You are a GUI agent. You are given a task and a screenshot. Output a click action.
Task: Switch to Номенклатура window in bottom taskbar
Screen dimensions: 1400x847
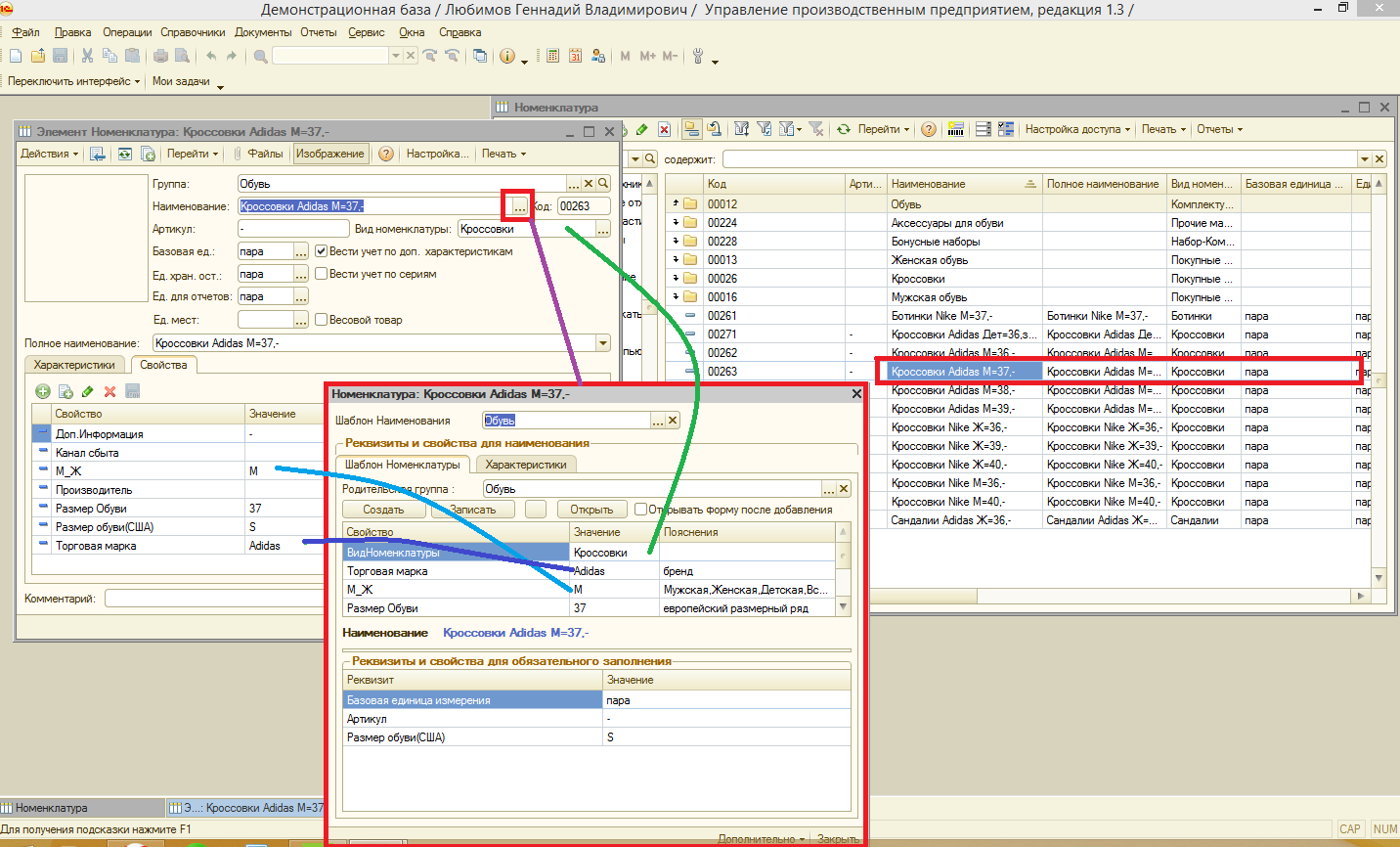tap(82, 808)
